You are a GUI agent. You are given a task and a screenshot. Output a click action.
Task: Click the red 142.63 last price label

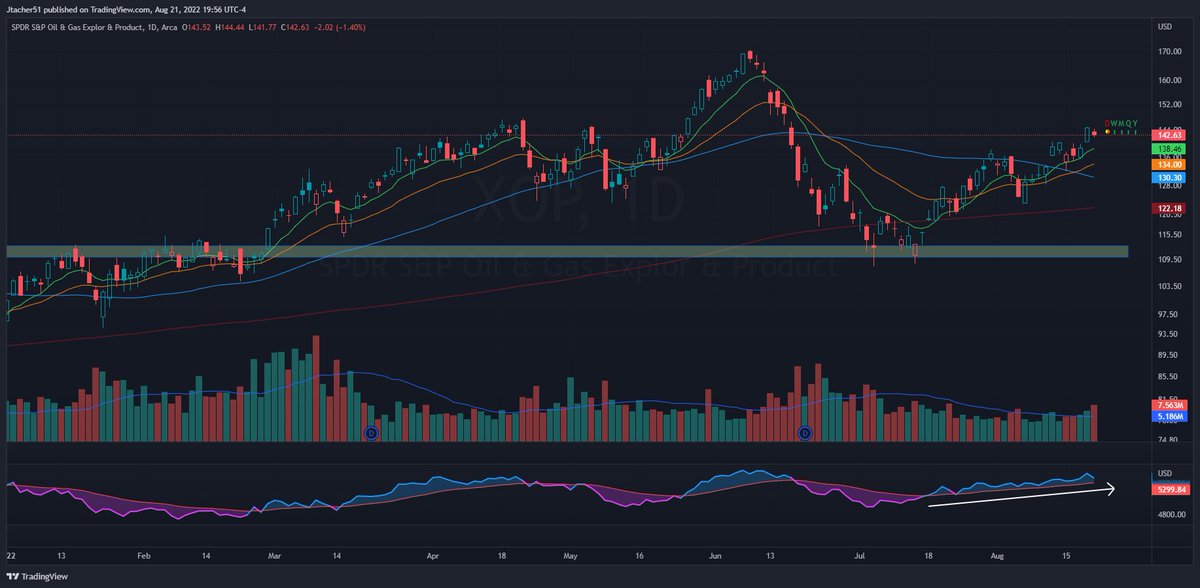1170,134
